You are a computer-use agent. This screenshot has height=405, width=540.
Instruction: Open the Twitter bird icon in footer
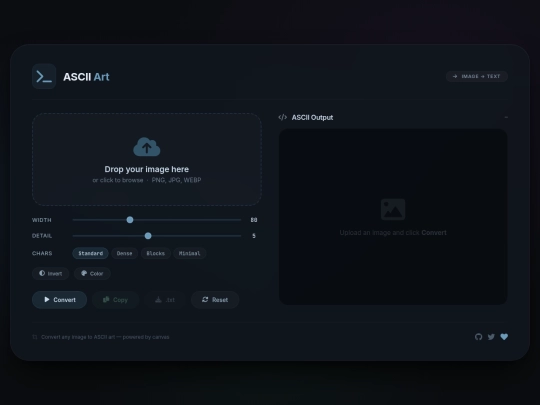pos(491,337)
